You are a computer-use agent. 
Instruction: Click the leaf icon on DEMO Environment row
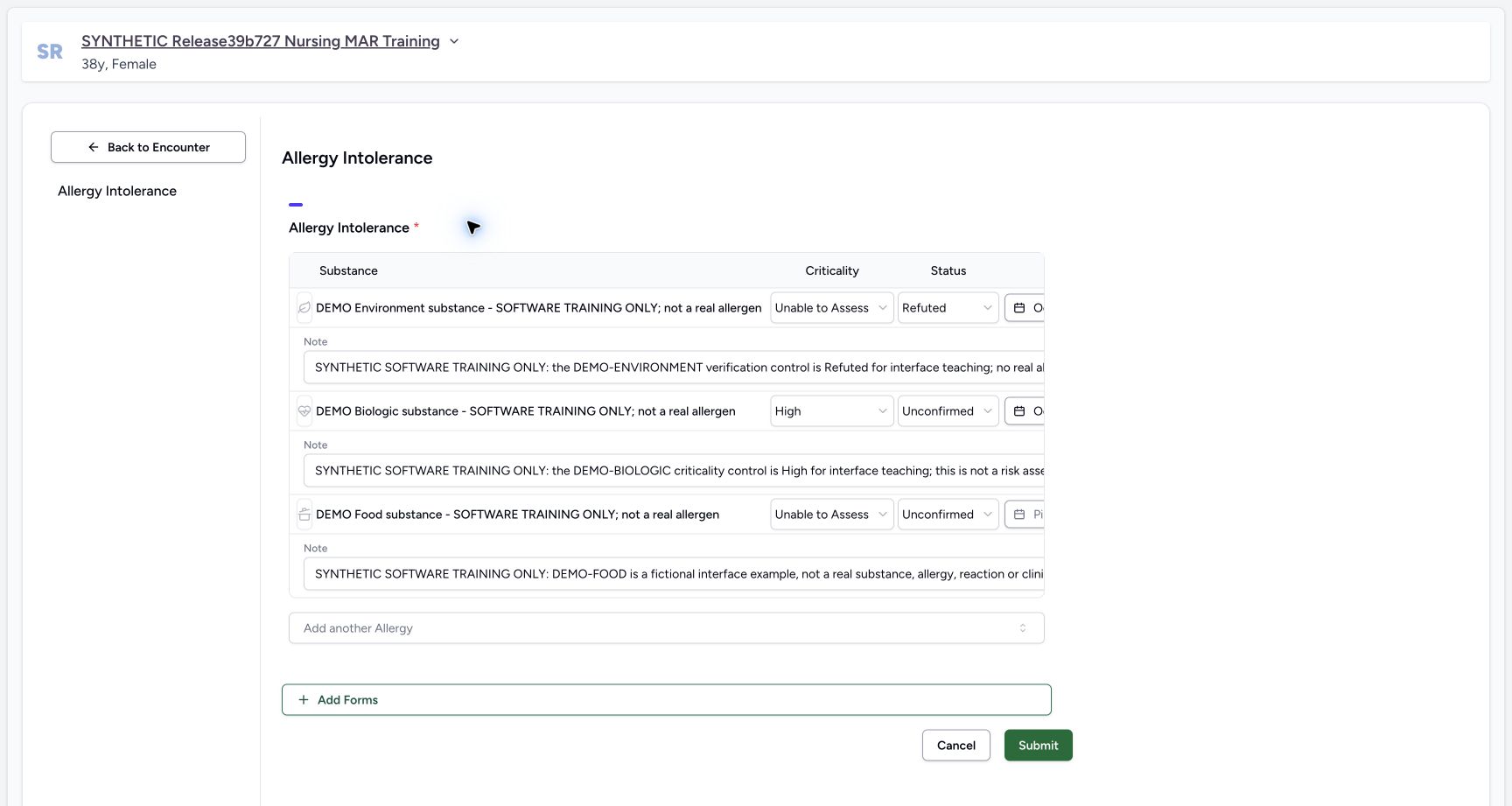point(304,308)
